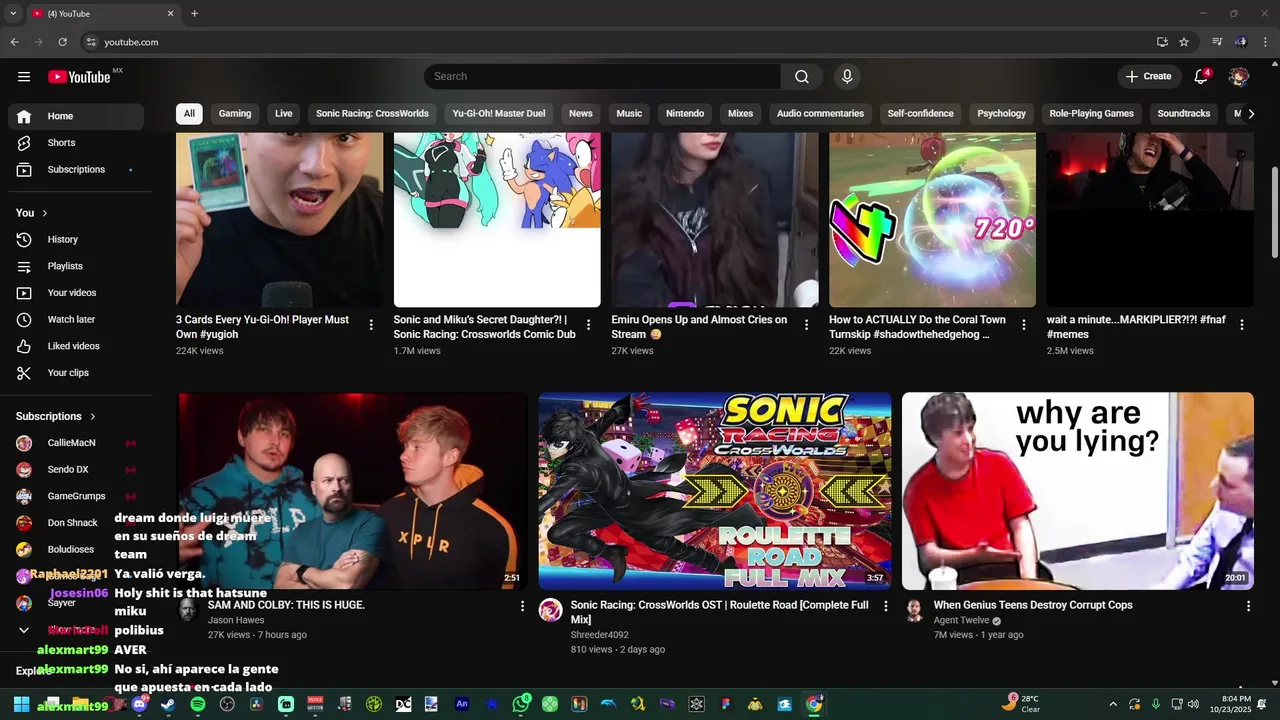Open Shreeder4092 channel avatar
Viewport: 1280px width, 720px height.
pos(551,610)
